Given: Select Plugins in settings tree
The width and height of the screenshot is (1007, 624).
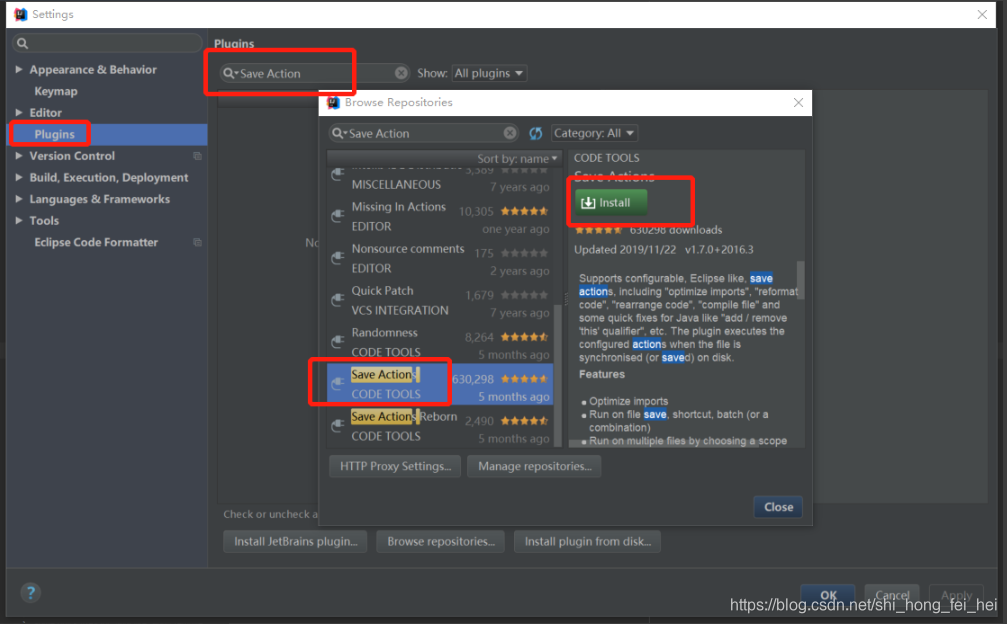Looking at the screenshot, I should pos(107,134).
